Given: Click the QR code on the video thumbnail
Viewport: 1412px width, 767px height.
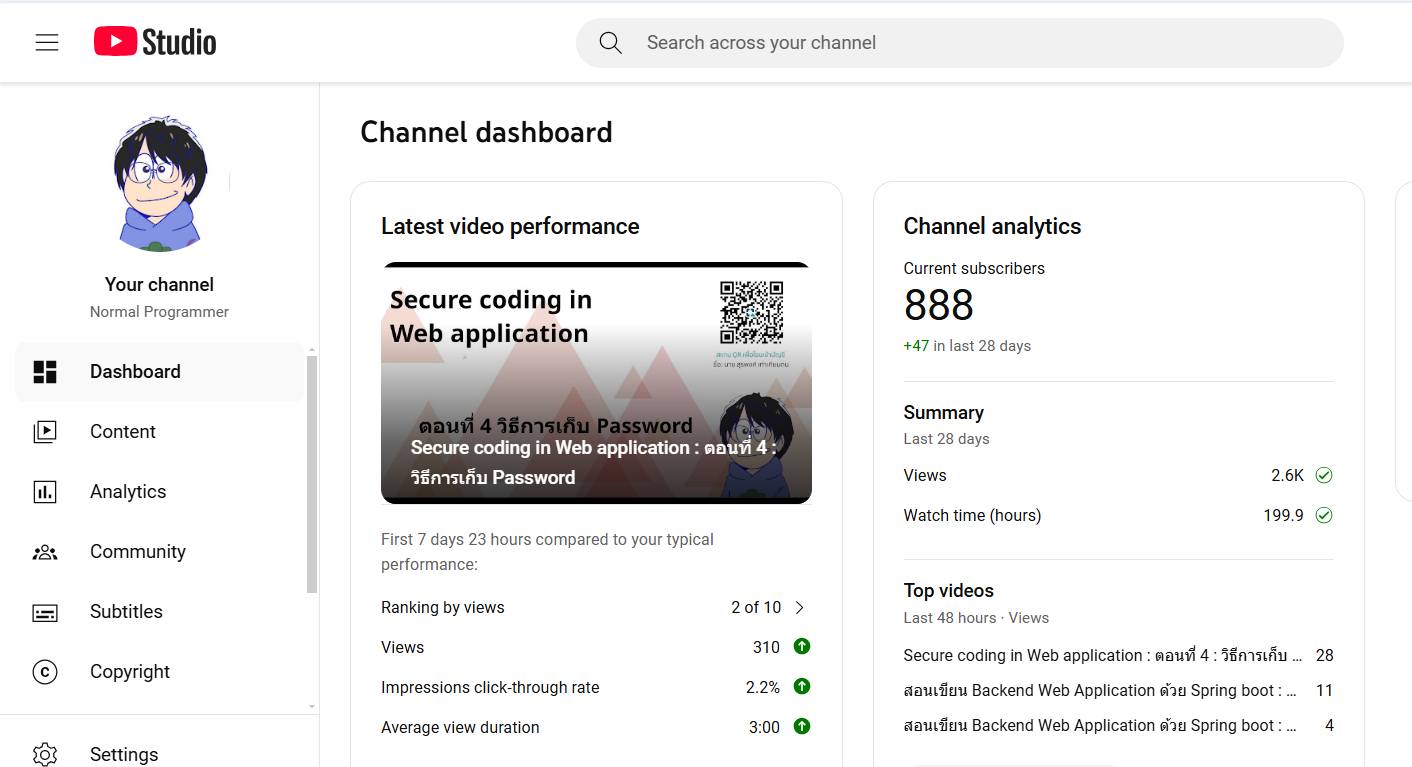Looking at the screenshot, I should point(751,312).
